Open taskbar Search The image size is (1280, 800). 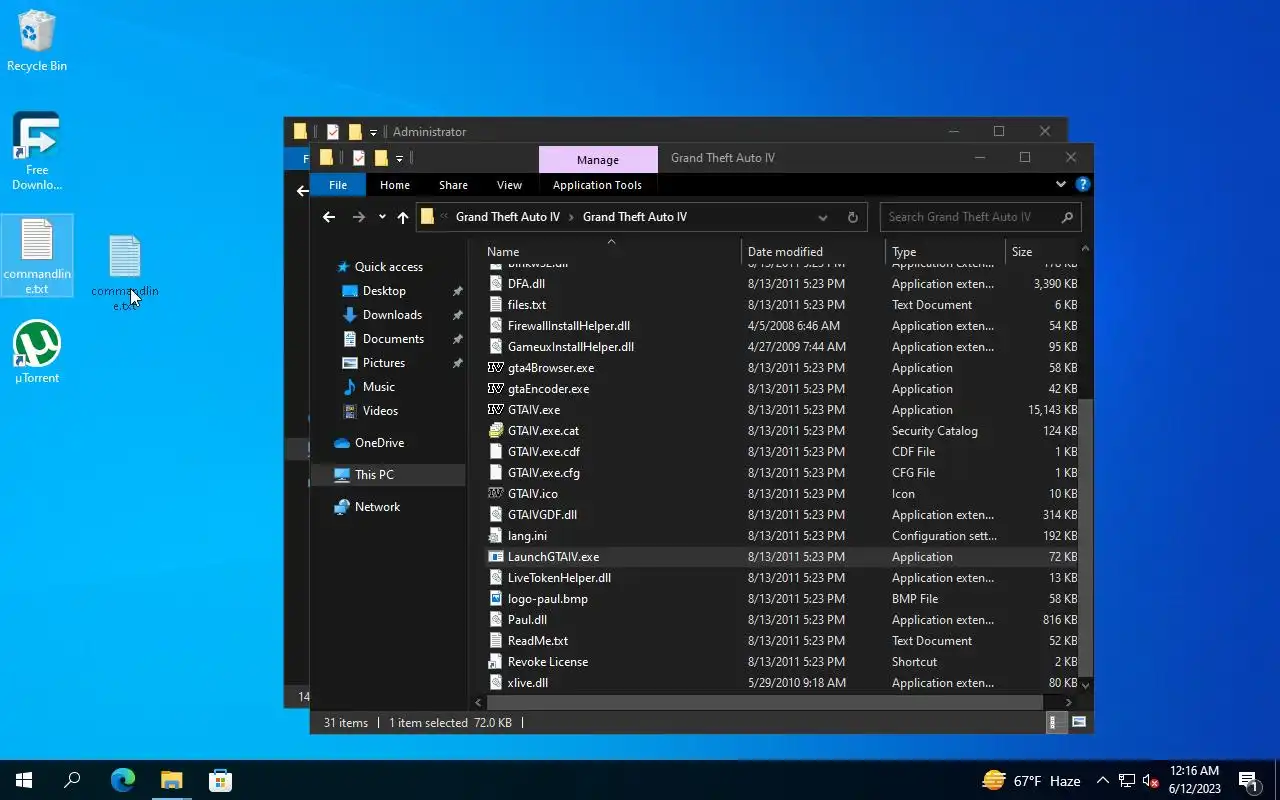[x=72, y=780]
